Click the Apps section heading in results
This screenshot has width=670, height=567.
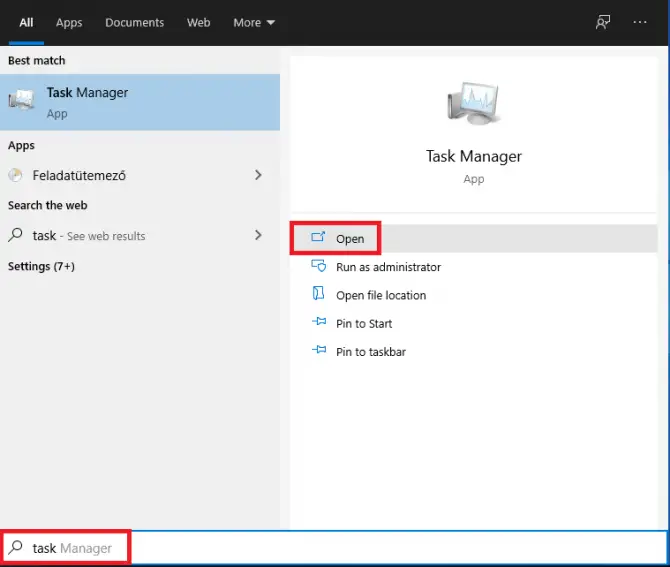21,146
